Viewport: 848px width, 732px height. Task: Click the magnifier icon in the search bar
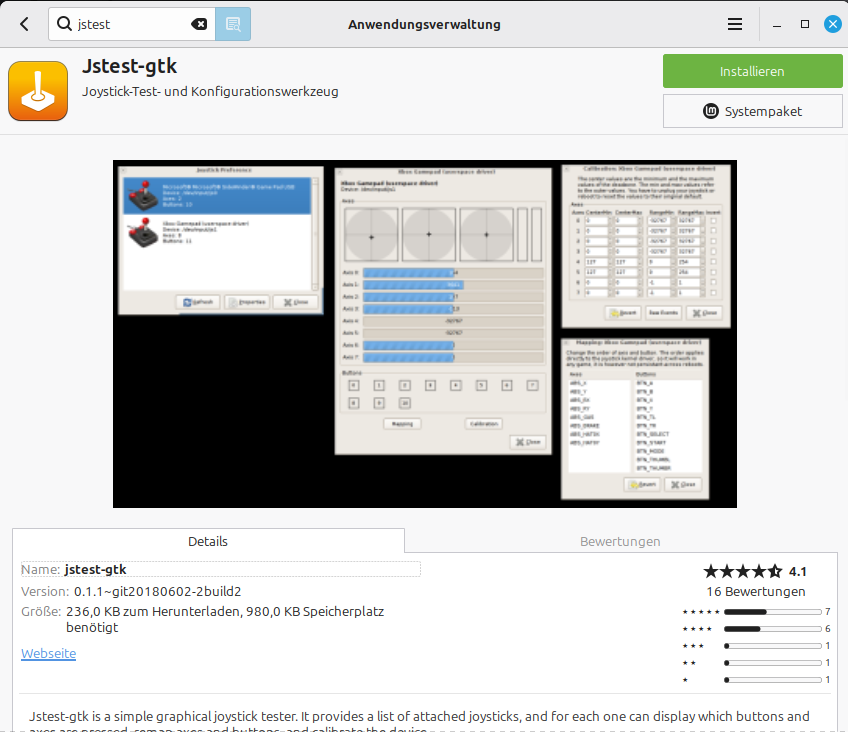62,23
